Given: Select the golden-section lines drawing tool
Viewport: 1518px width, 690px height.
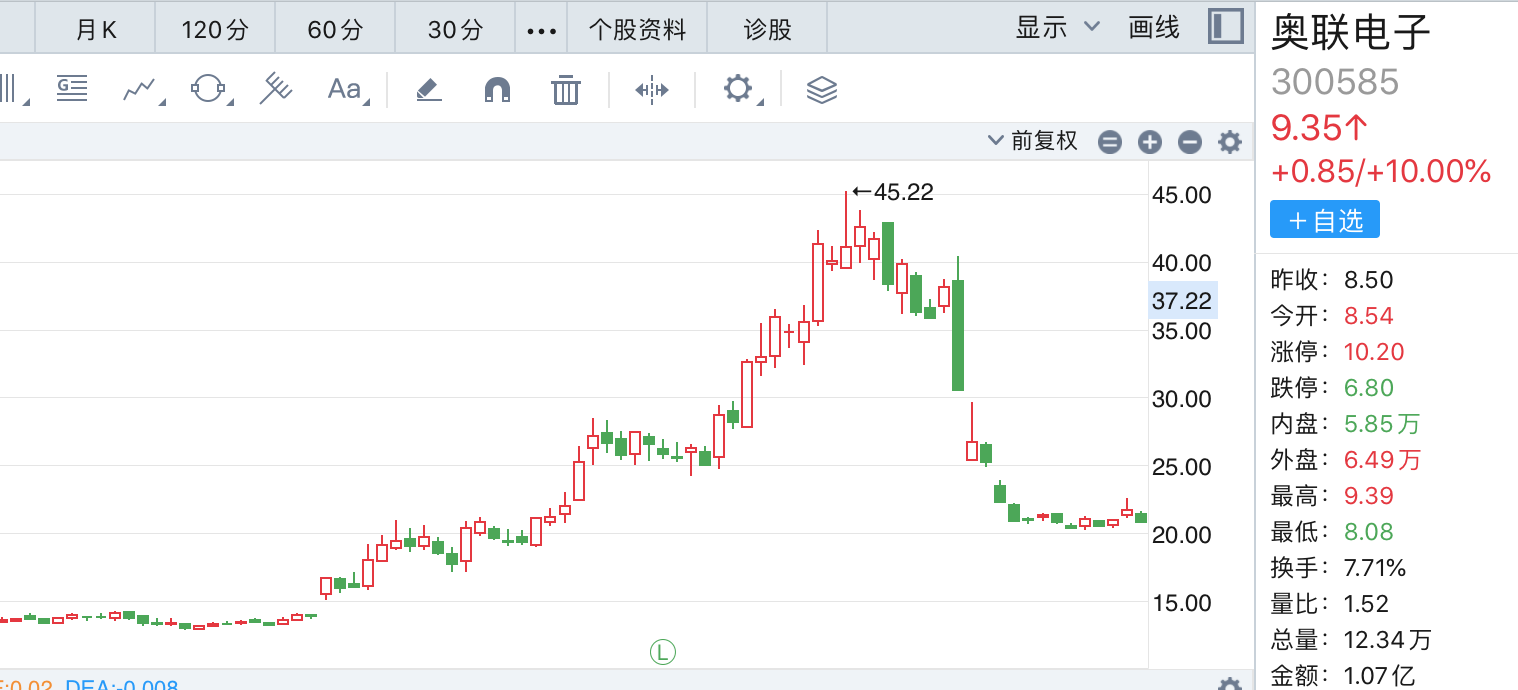Looking at the screenshot, I should (x=72, y=89).
